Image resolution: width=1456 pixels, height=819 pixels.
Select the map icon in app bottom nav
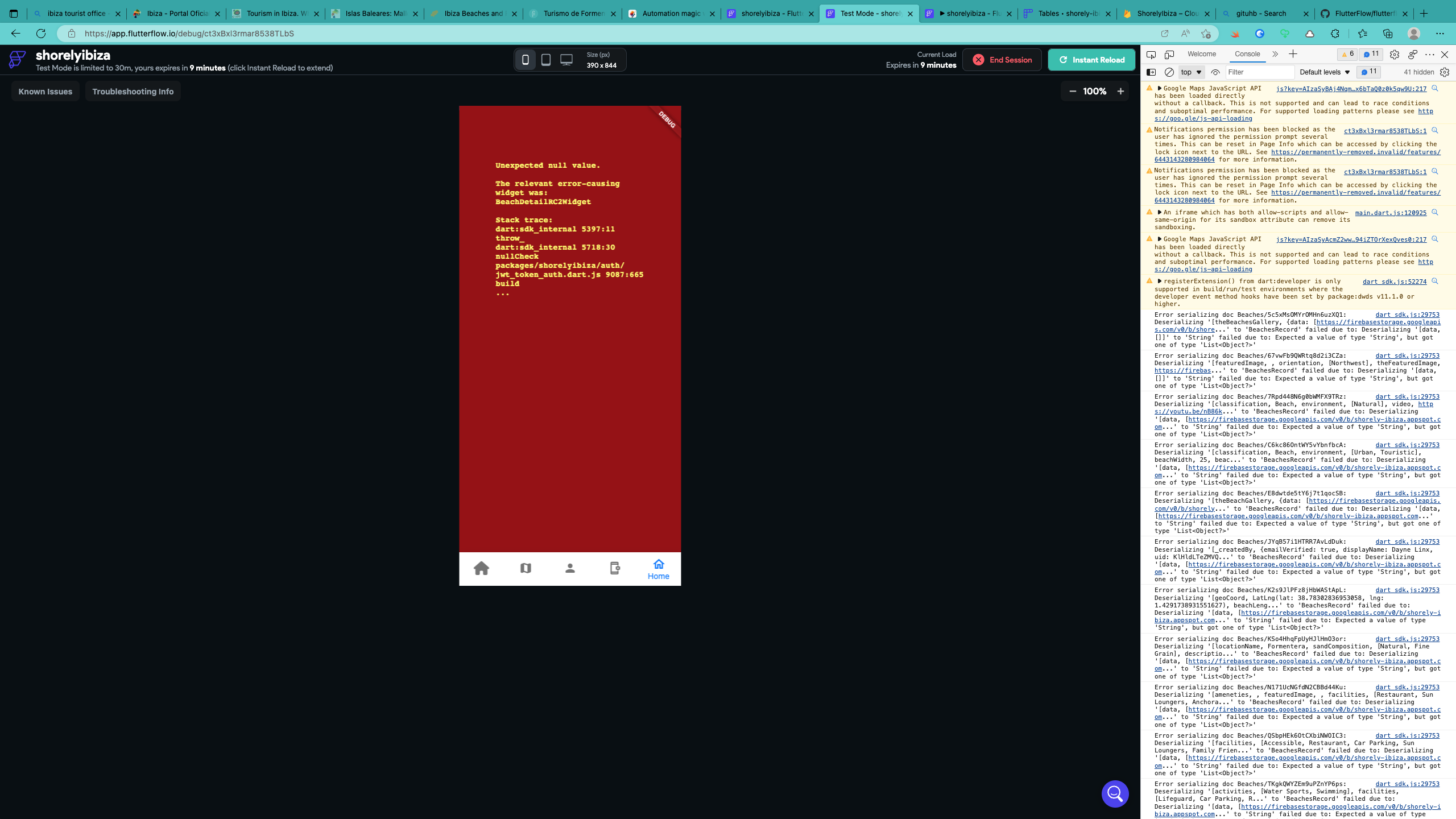click(x=526, y=568)
